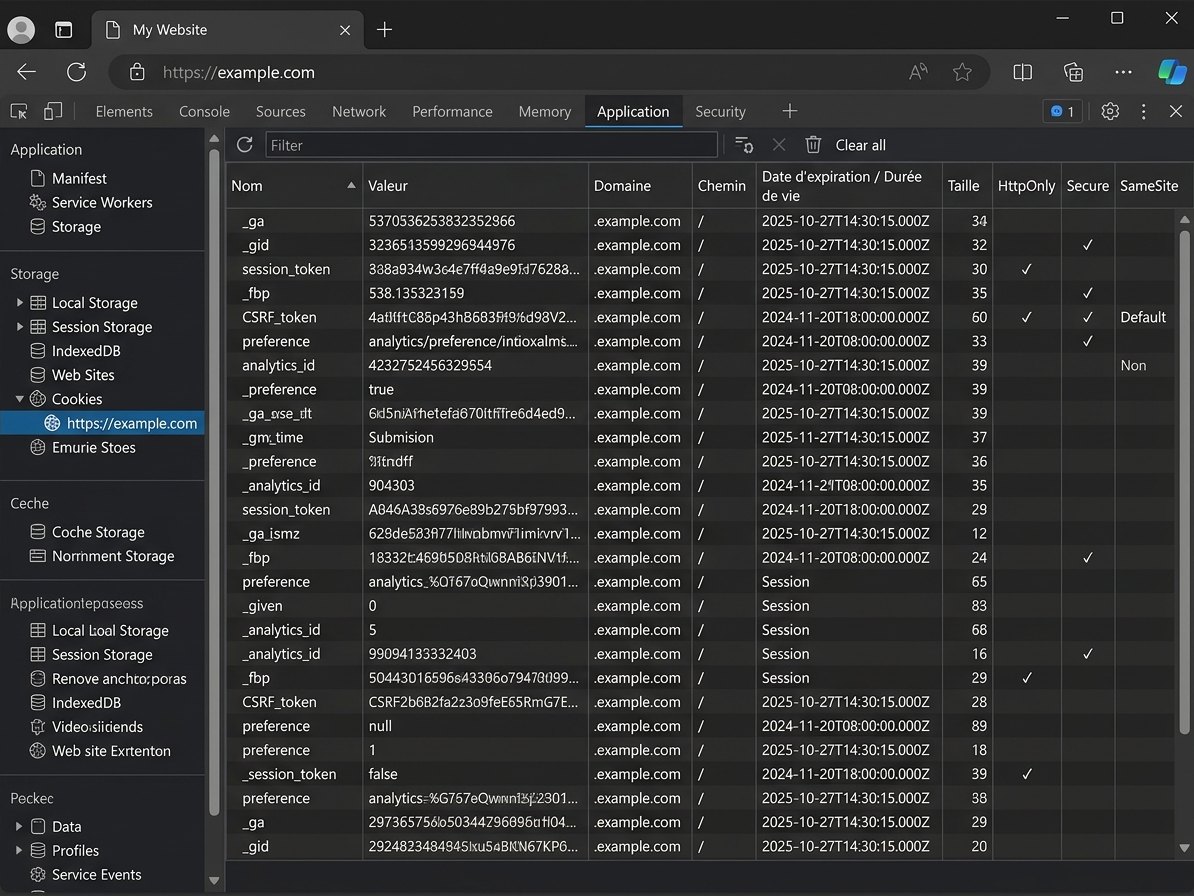View site information via the lock icon

tap(137, 72)
